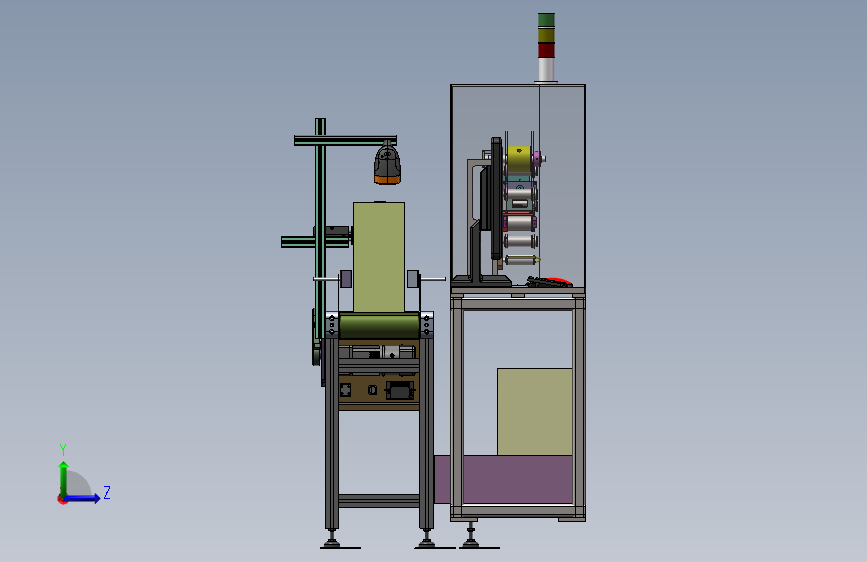Select the lowest silver roller of the label printer
Viewport: 867px width, 562px height.
point(520,259)
